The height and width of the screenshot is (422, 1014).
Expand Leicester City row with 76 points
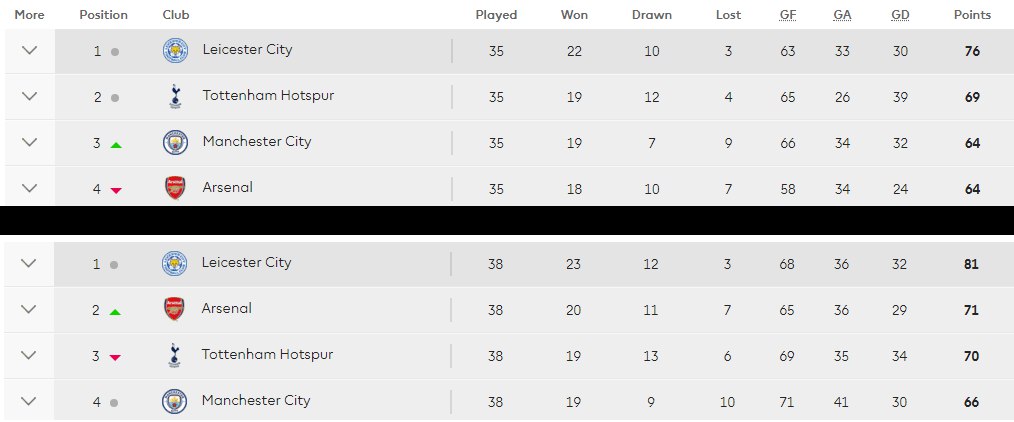30,50
